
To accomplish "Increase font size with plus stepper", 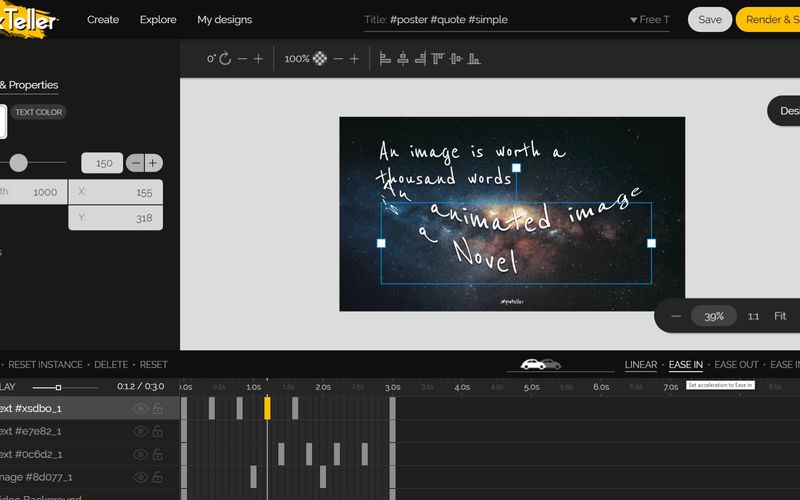I will tap(153, 163).
